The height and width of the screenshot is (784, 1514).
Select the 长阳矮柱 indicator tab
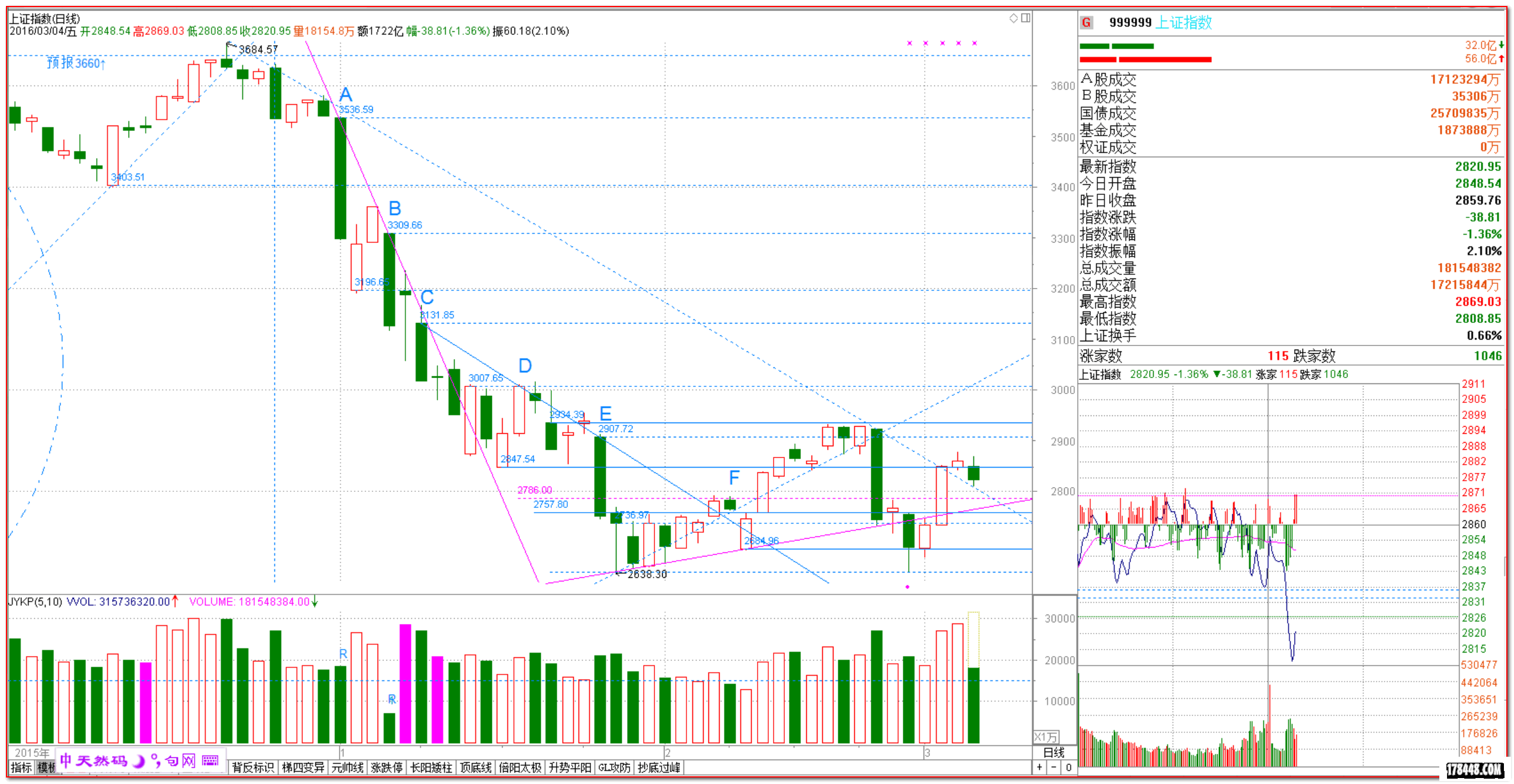[x=431, y=767]
